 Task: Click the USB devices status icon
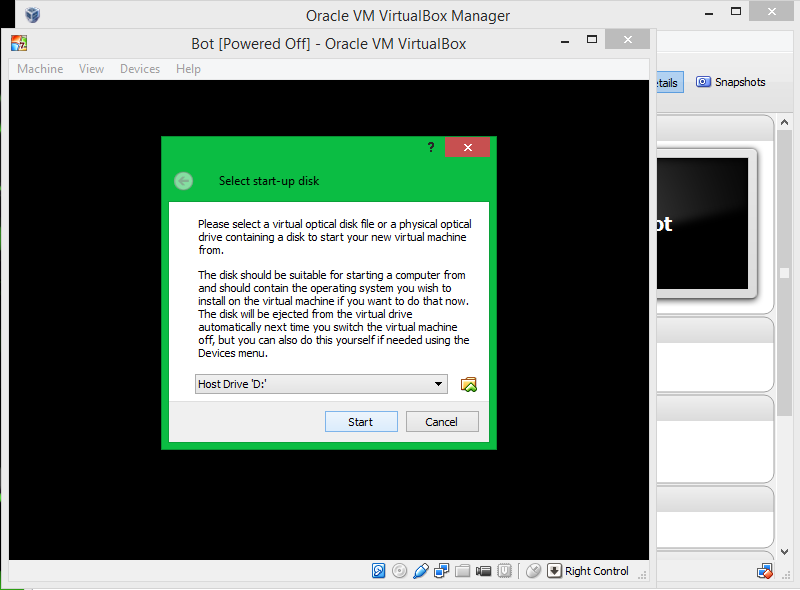pyautogui.click(x=420, y=571)
